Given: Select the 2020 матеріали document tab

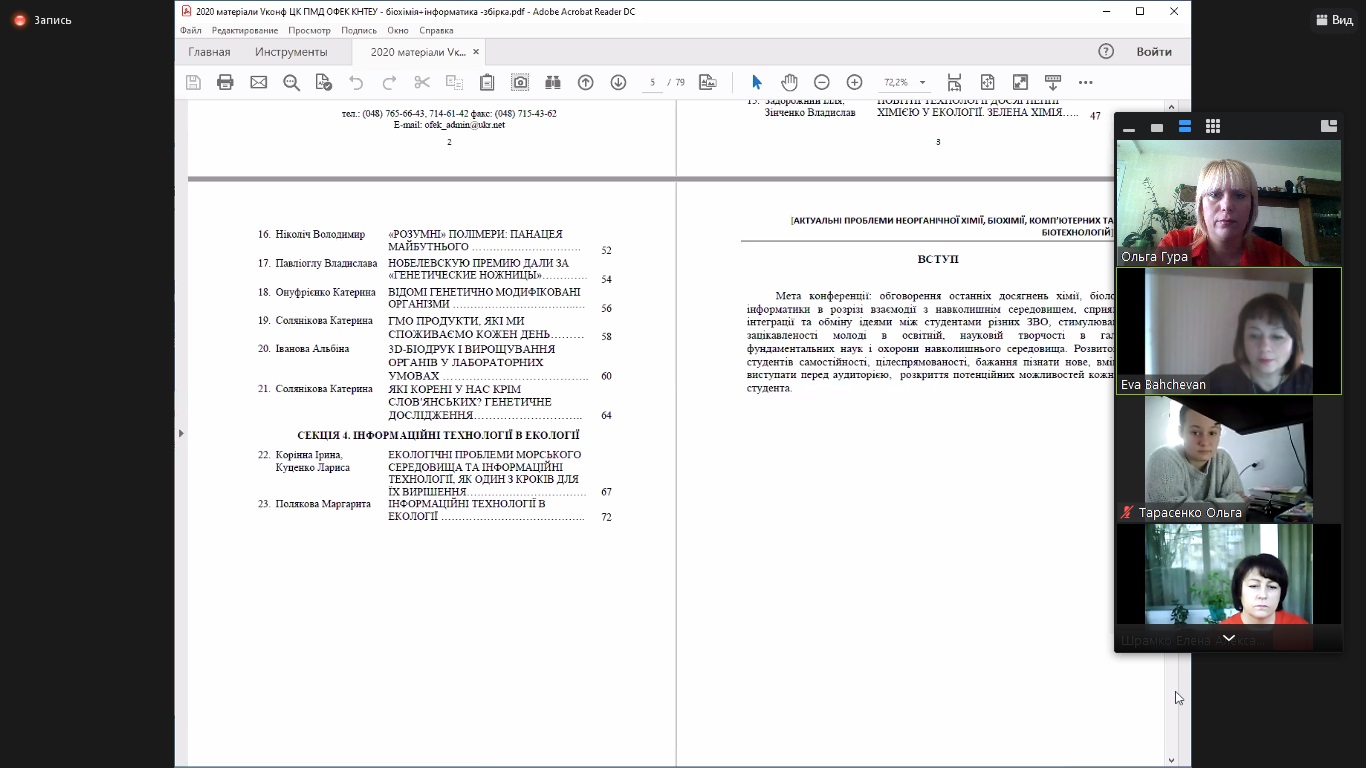Looking at the screenshot, I should (x=417, y=52).
